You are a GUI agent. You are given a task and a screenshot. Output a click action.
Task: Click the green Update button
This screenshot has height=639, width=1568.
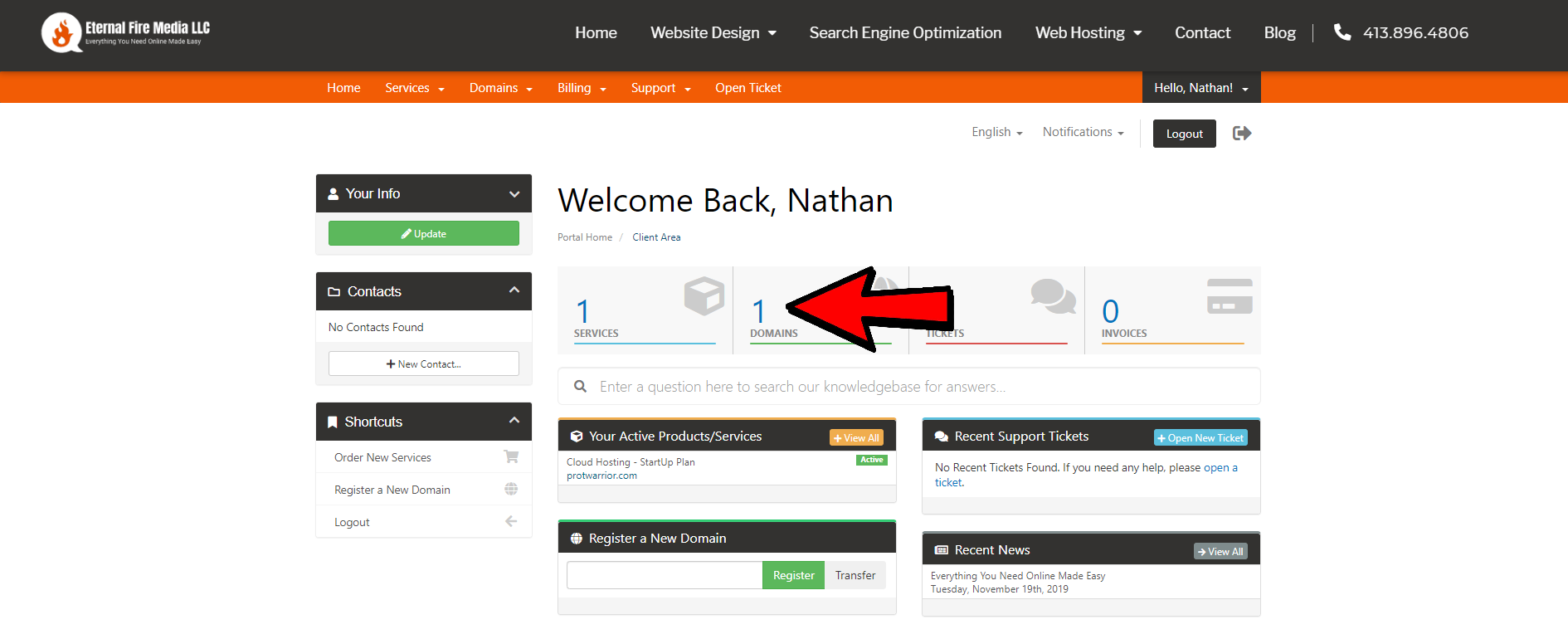point(424,233)
